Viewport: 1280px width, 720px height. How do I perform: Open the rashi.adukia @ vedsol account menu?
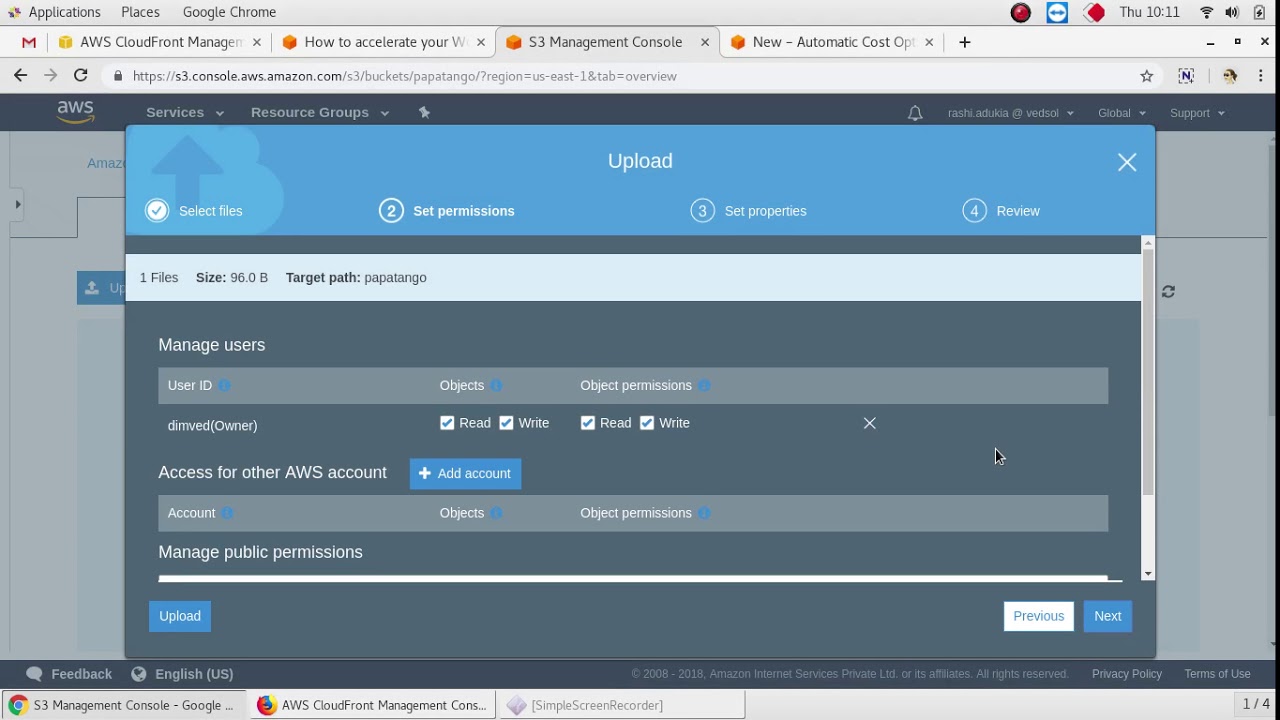pyautogui.click(x=1010, y=113)
